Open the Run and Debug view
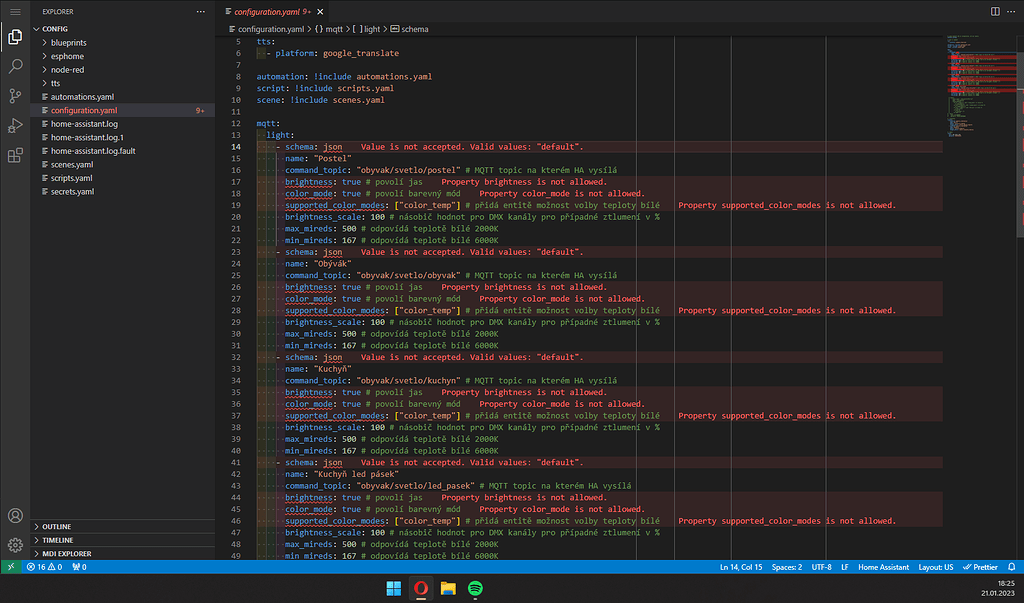Viewport: 1024px width, 603px height. pos(15,125)
